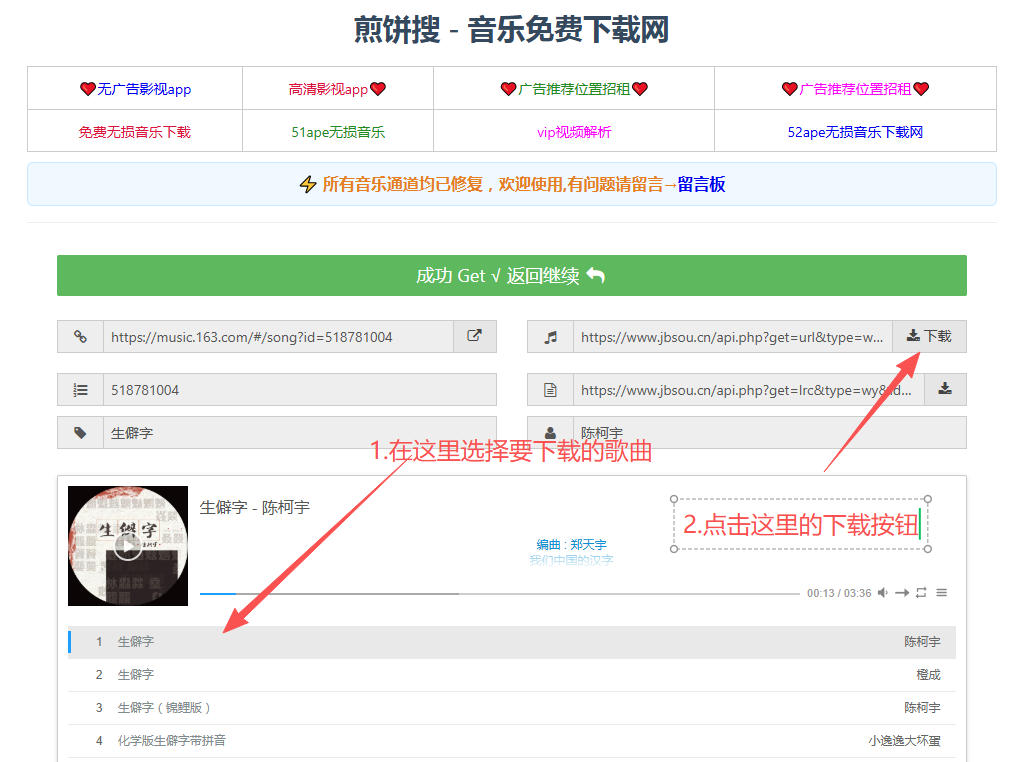Click the lyrics download icon button
1033x762 pixels.
pyautogui.click(x=944, y=389)
